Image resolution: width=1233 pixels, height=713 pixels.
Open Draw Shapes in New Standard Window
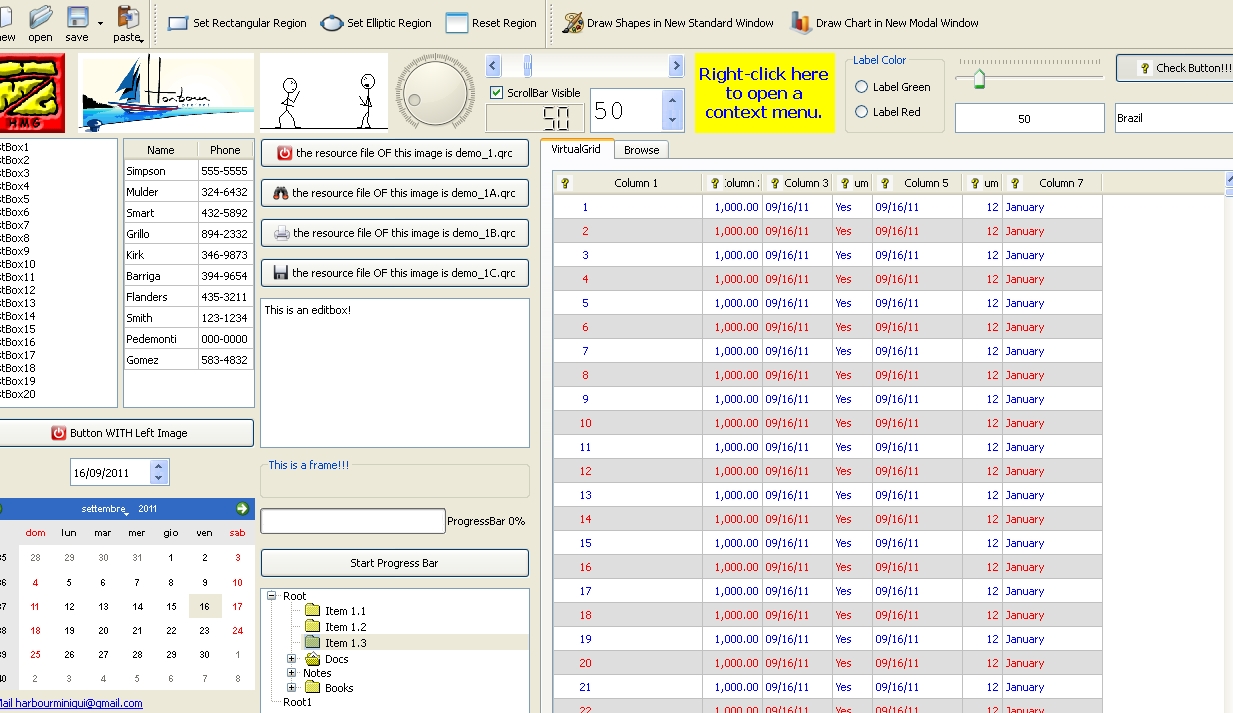point(667,23)
